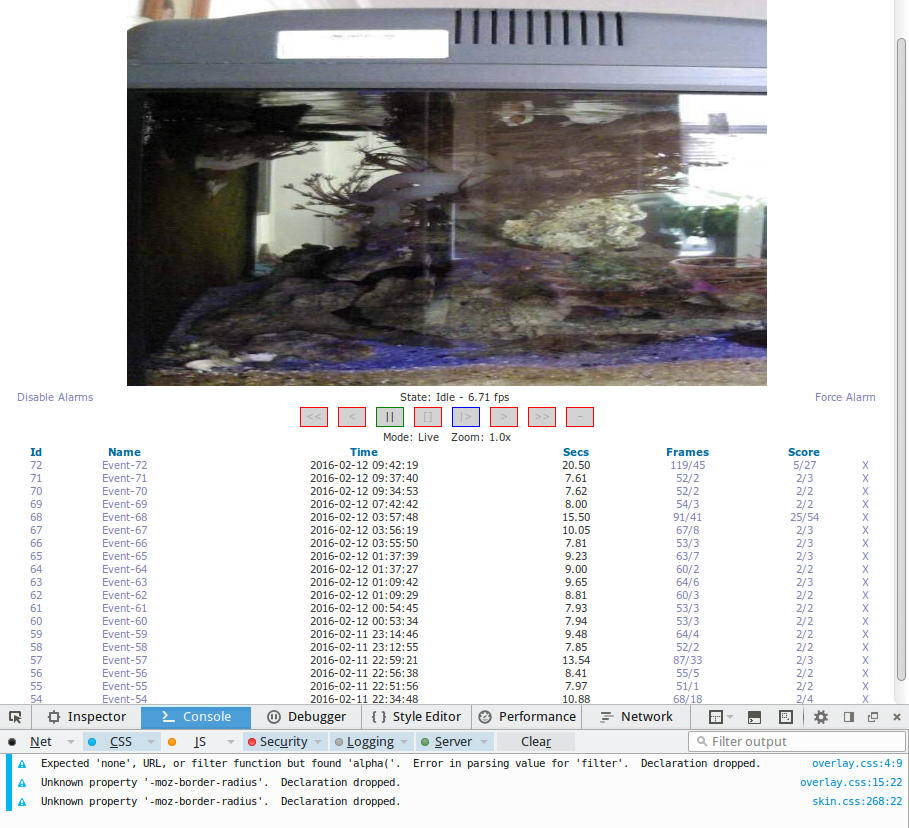Image resolution: width=909 pixels, height=828 pixels.
Task: Open Id 63 event link
Action: (x=36, y=582)
